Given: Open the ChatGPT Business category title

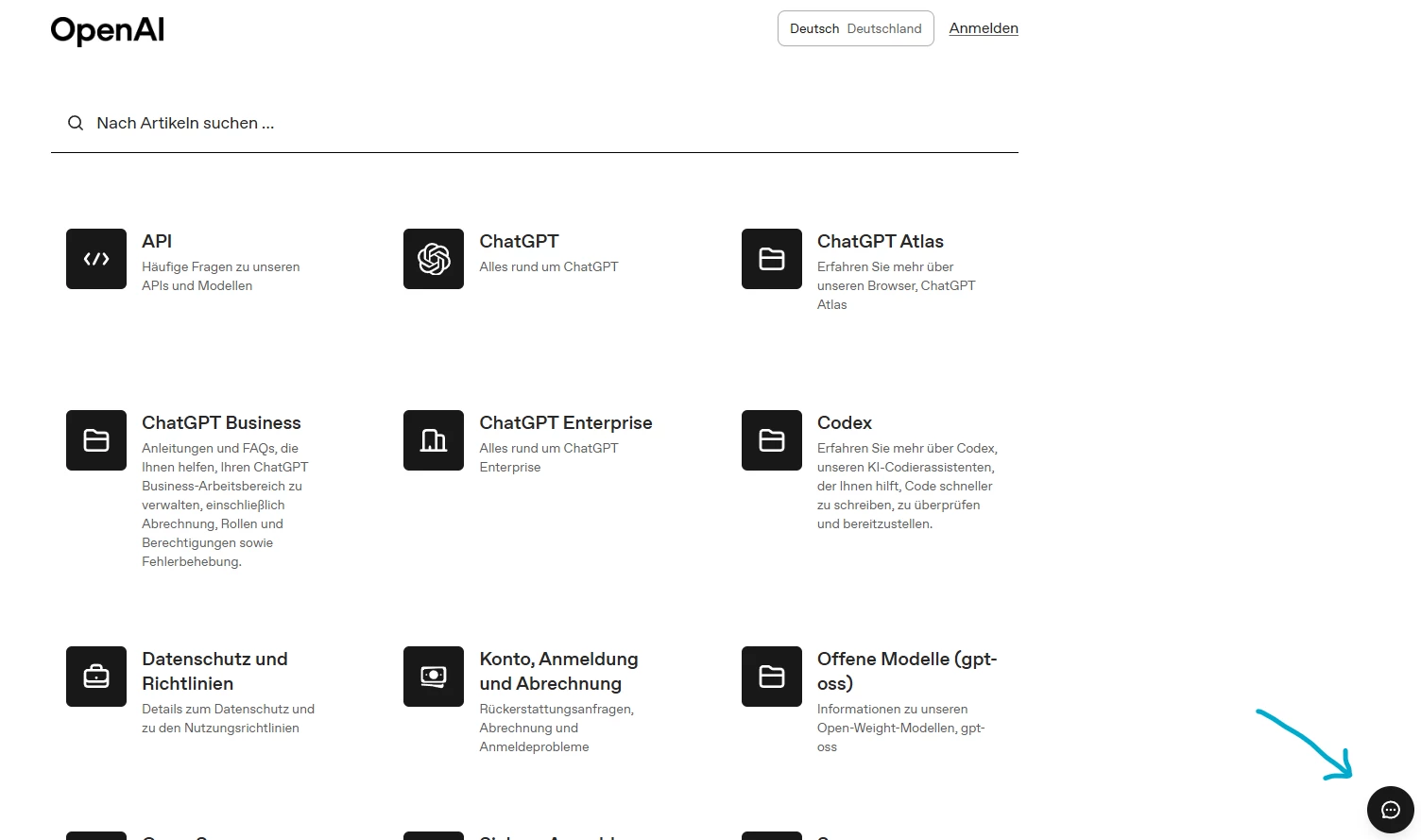Looking at the screenshot, I should 221,422.
